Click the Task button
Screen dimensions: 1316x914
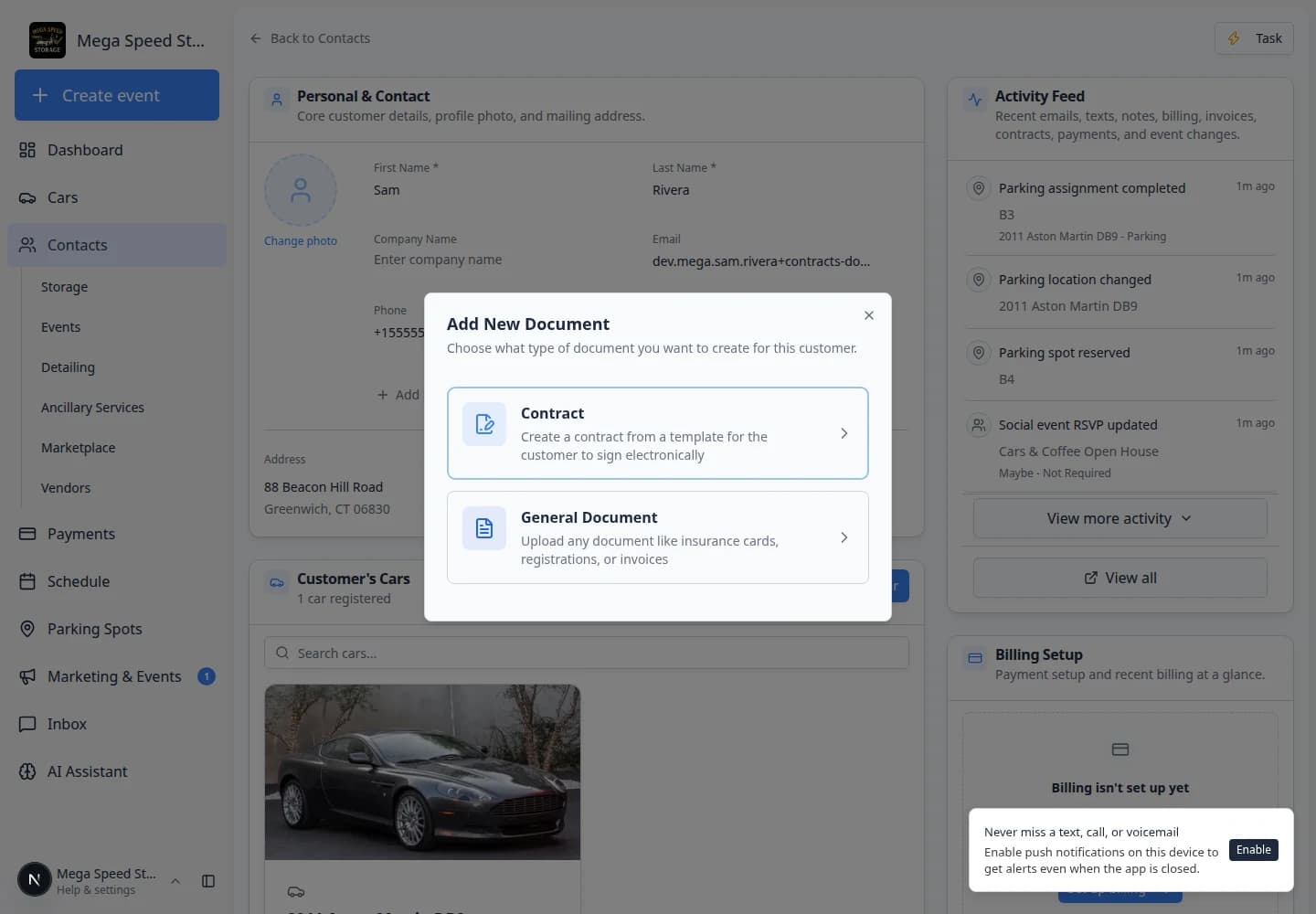tap(1254, 38)
